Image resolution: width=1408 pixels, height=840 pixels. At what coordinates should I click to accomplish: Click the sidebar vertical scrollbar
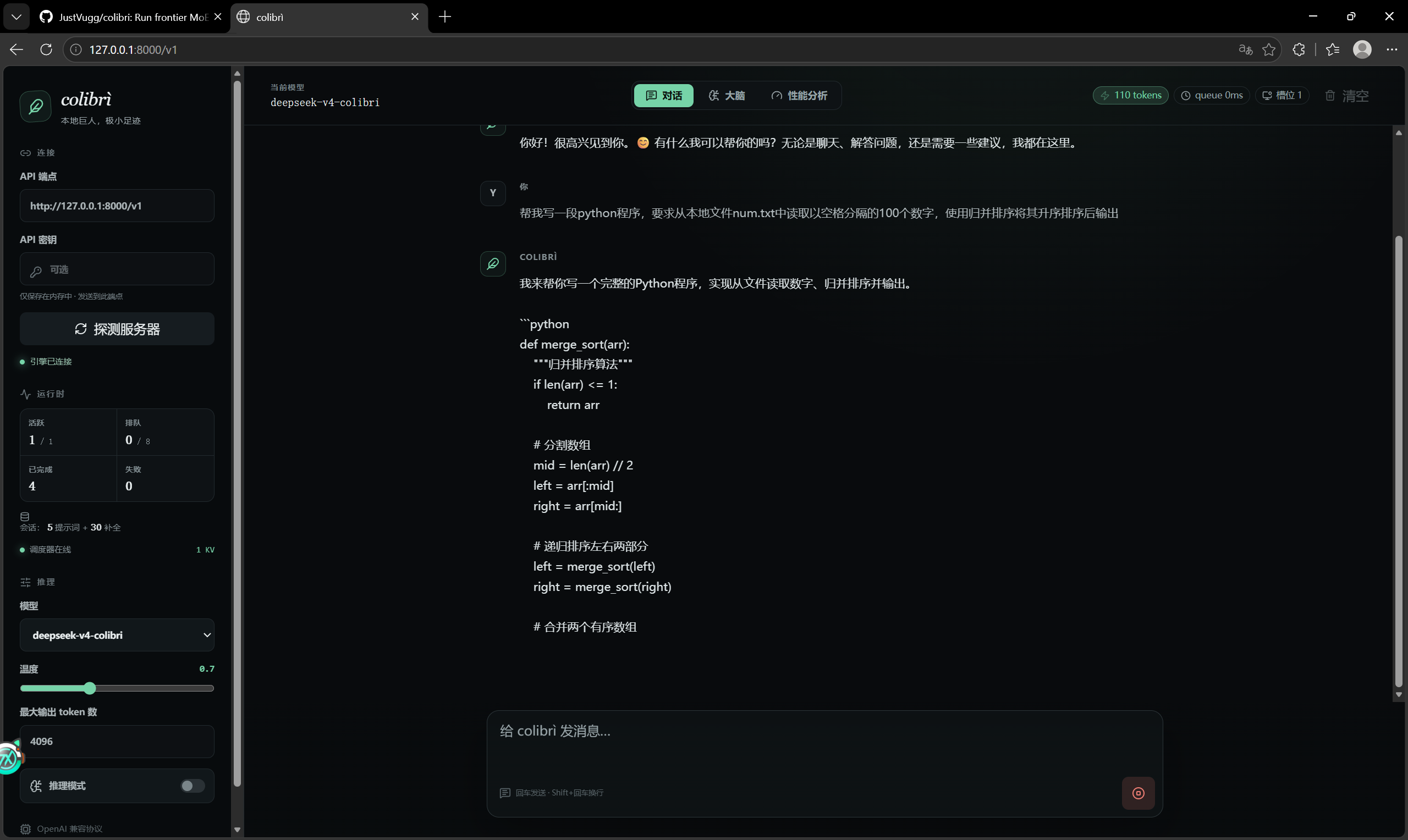[x=237, y=433]
